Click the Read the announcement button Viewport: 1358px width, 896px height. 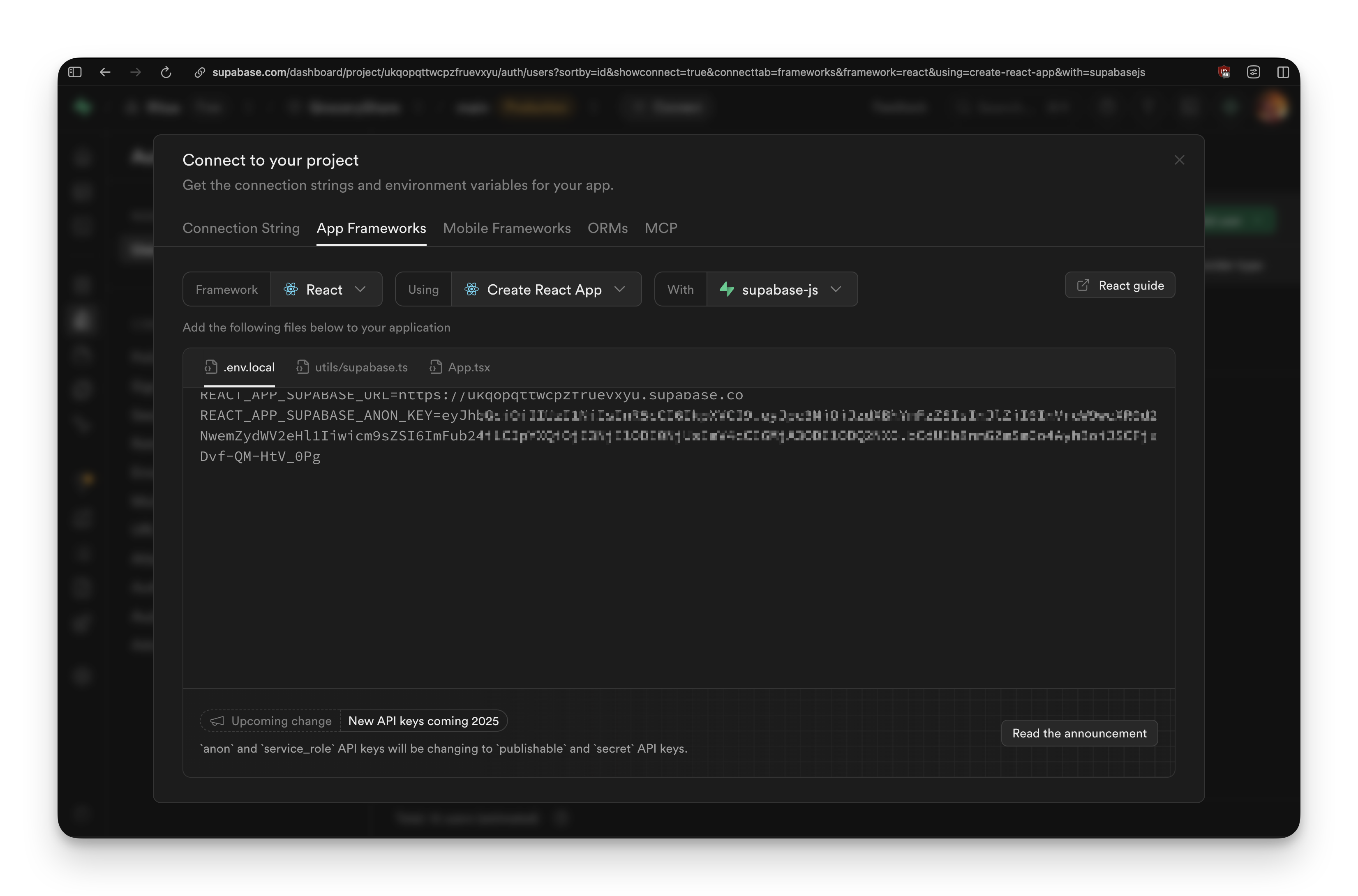click(1079, 733)
